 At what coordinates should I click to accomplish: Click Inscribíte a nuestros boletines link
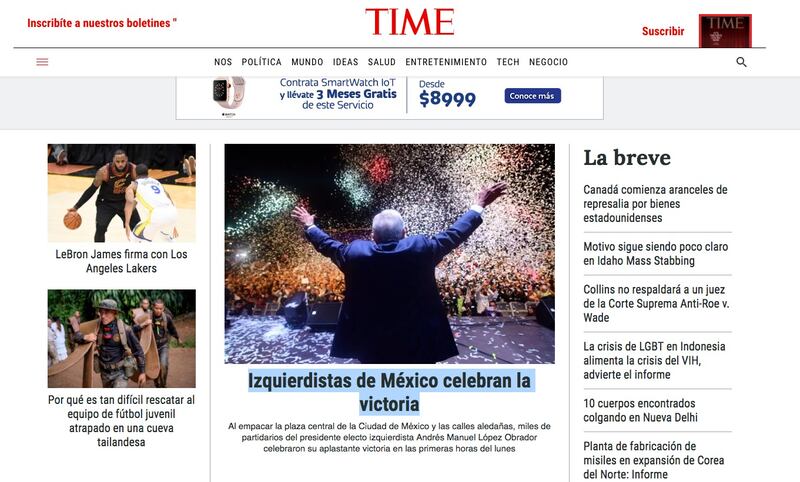(x=102, y=23)
